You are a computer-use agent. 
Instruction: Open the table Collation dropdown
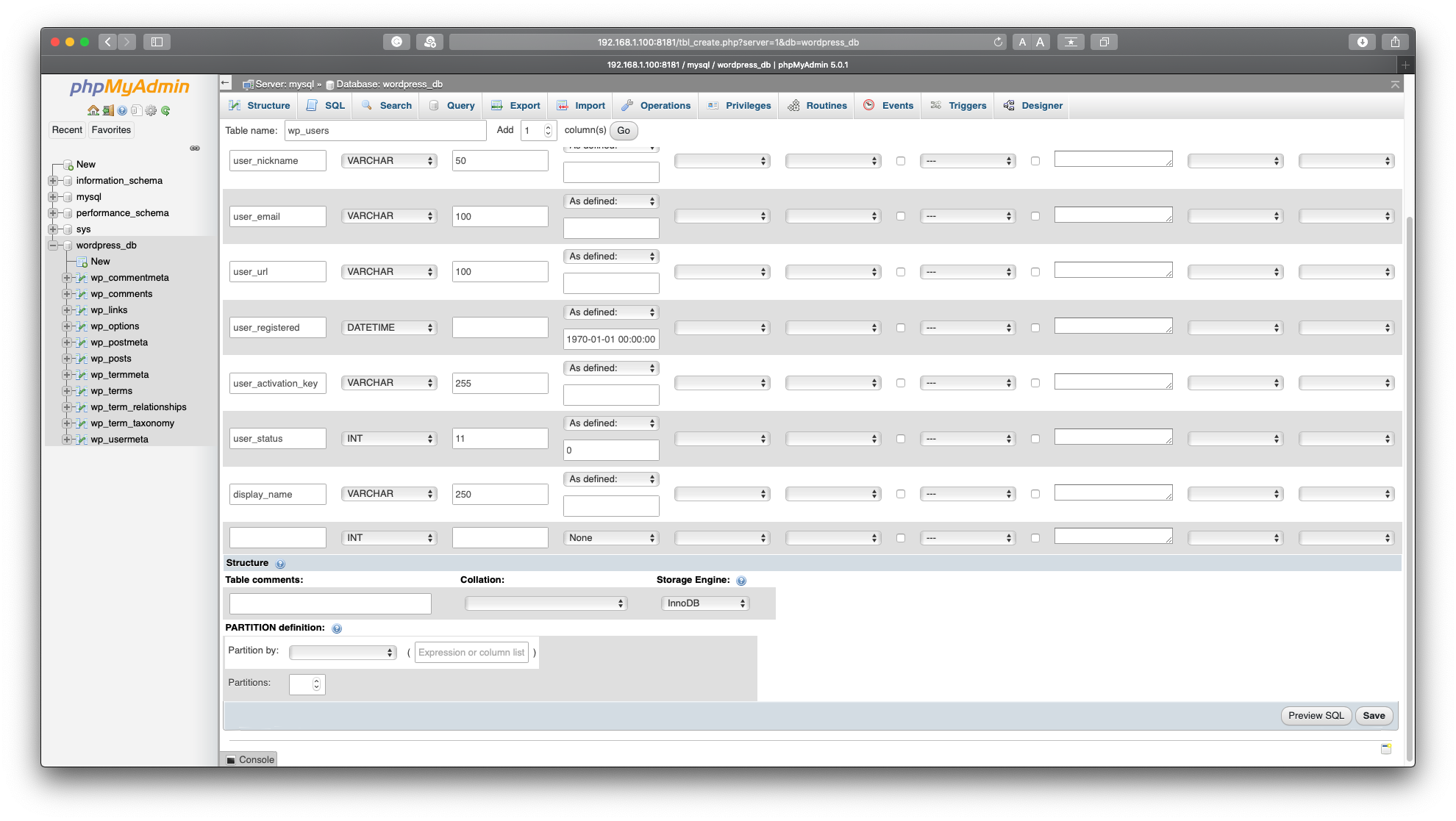click(x=546, y=603)
